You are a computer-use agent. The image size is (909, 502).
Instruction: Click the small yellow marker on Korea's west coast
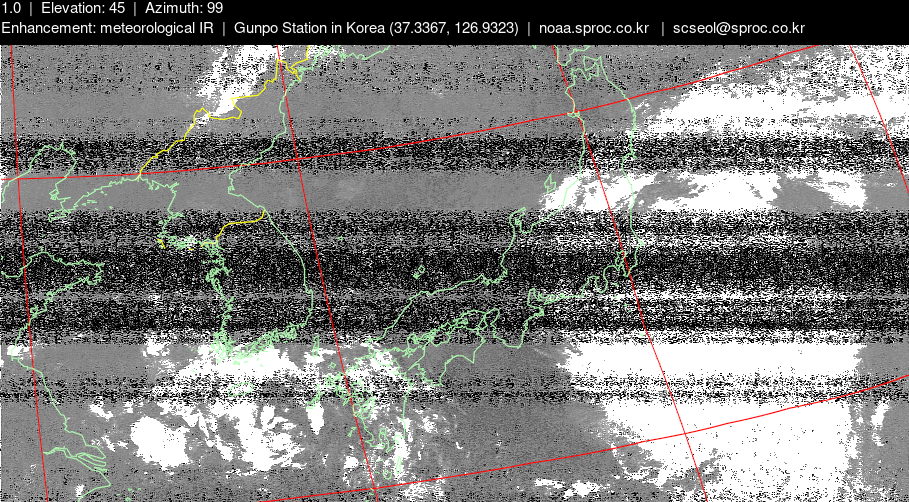(162, 242)
